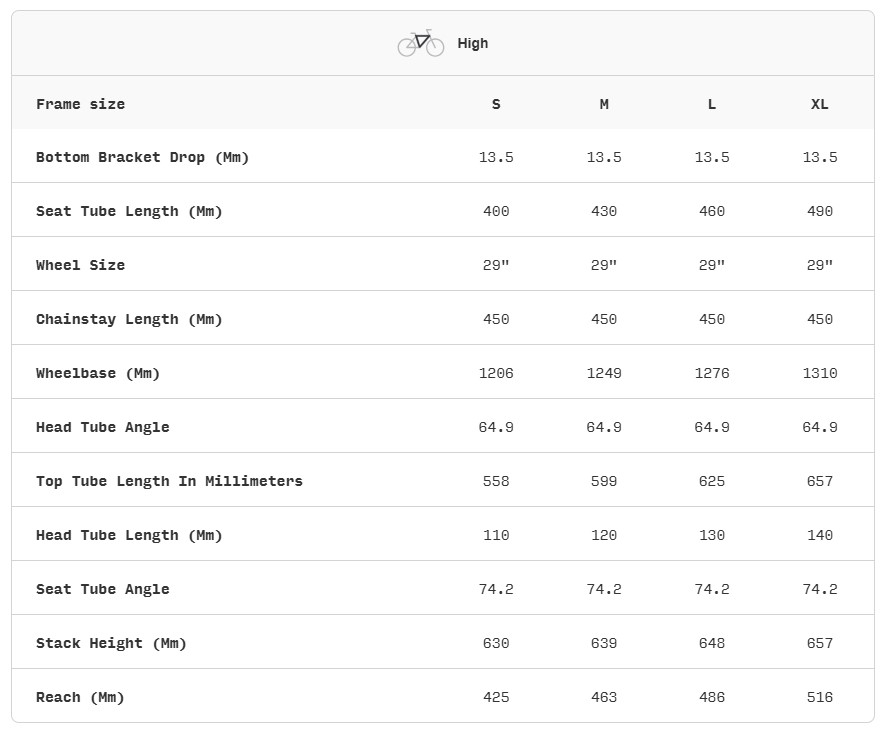Select the High geometry label
This screenshot has height=735, width=886.
472,44
